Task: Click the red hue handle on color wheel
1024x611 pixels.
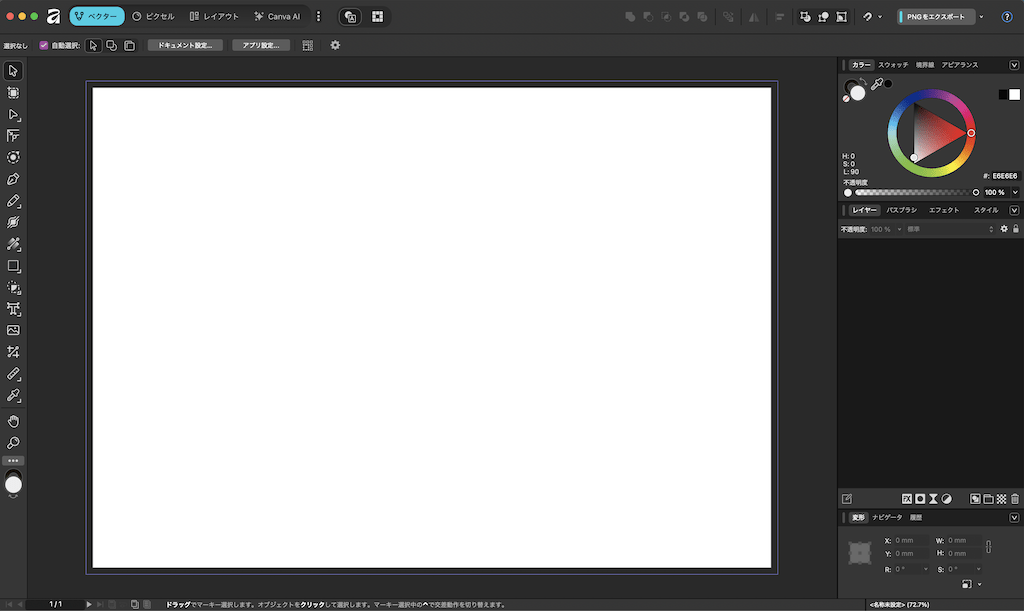Action: (971, 133)
